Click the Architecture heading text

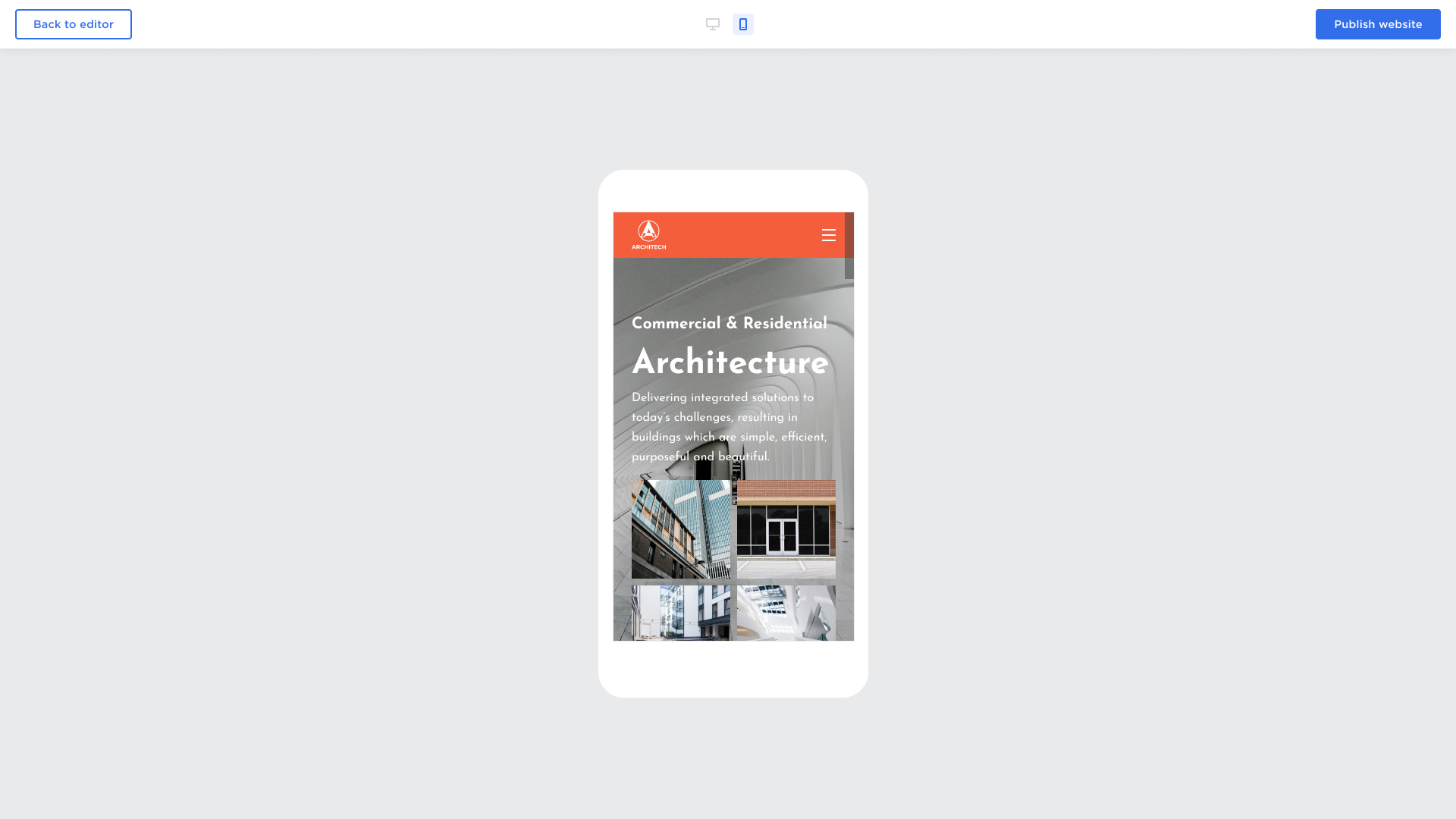pos(730,363)
